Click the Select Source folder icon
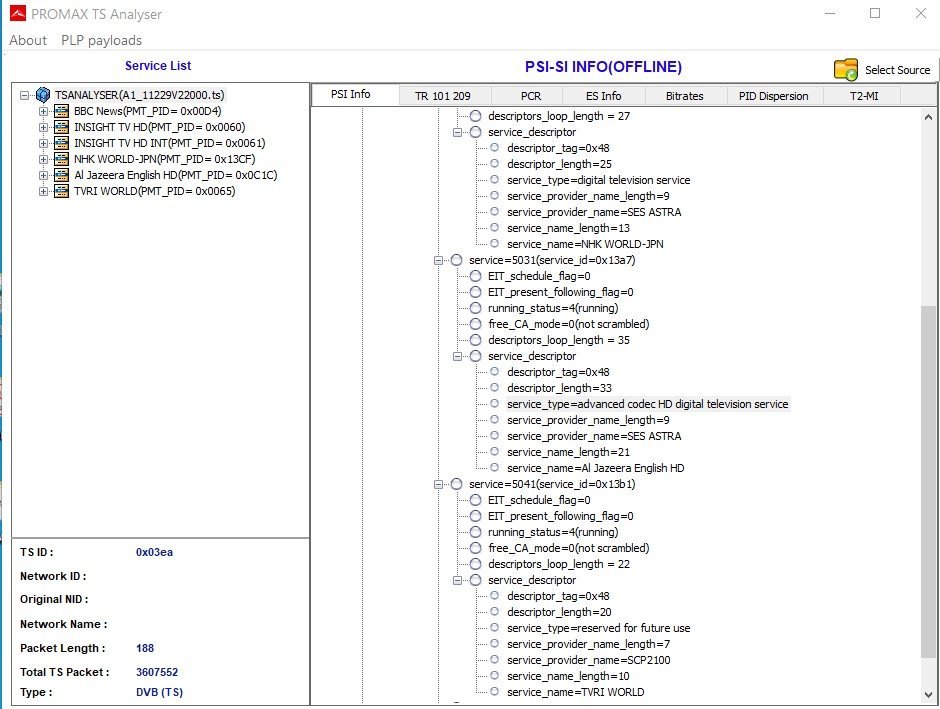Screen dimensions: 940x709 (x=846, y=70)
